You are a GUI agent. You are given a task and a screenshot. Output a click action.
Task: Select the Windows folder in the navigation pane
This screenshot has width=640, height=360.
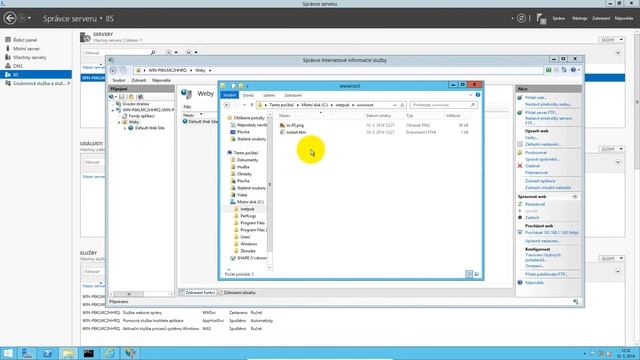coord(249,244)
